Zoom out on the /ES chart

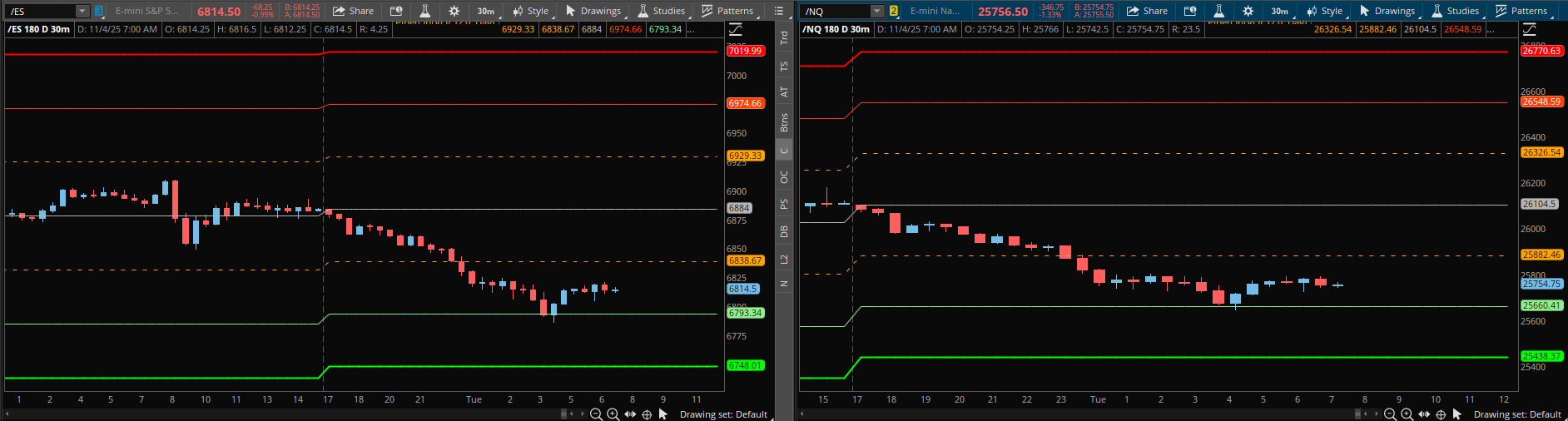(596, 414)
